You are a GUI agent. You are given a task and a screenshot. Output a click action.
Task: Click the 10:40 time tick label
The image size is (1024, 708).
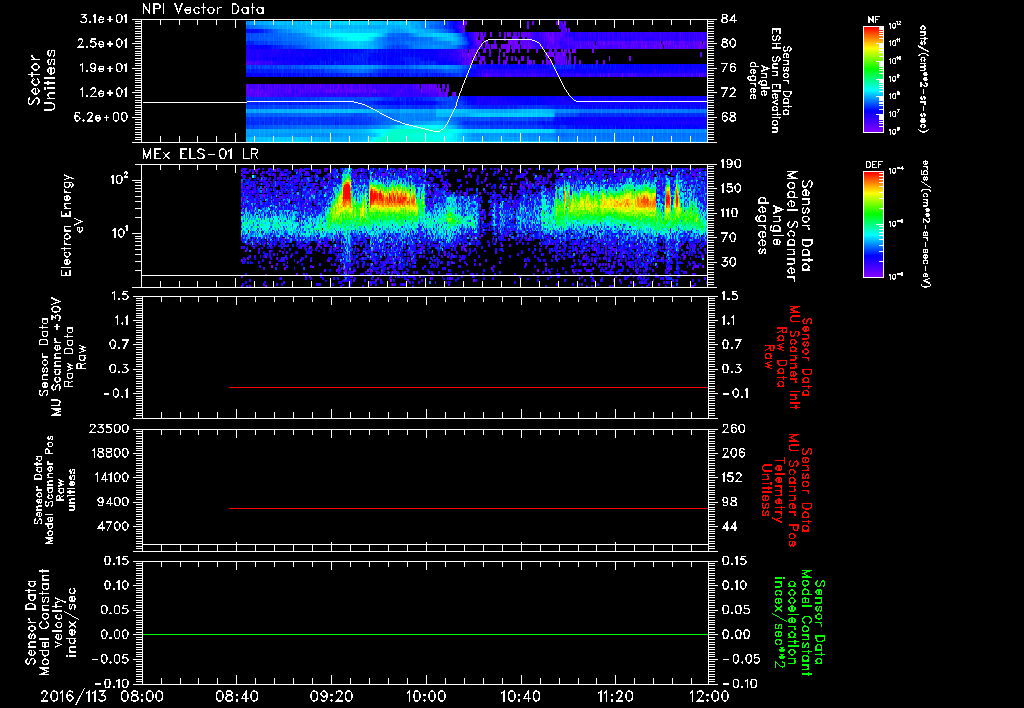point(520,696)
